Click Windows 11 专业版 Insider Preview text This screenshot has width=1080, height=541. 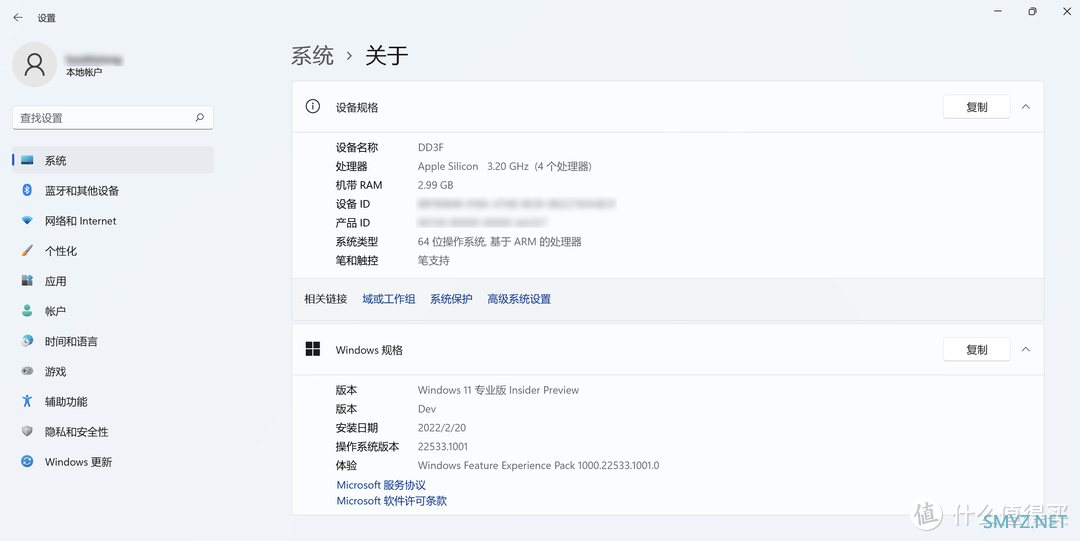pos(498,389)
